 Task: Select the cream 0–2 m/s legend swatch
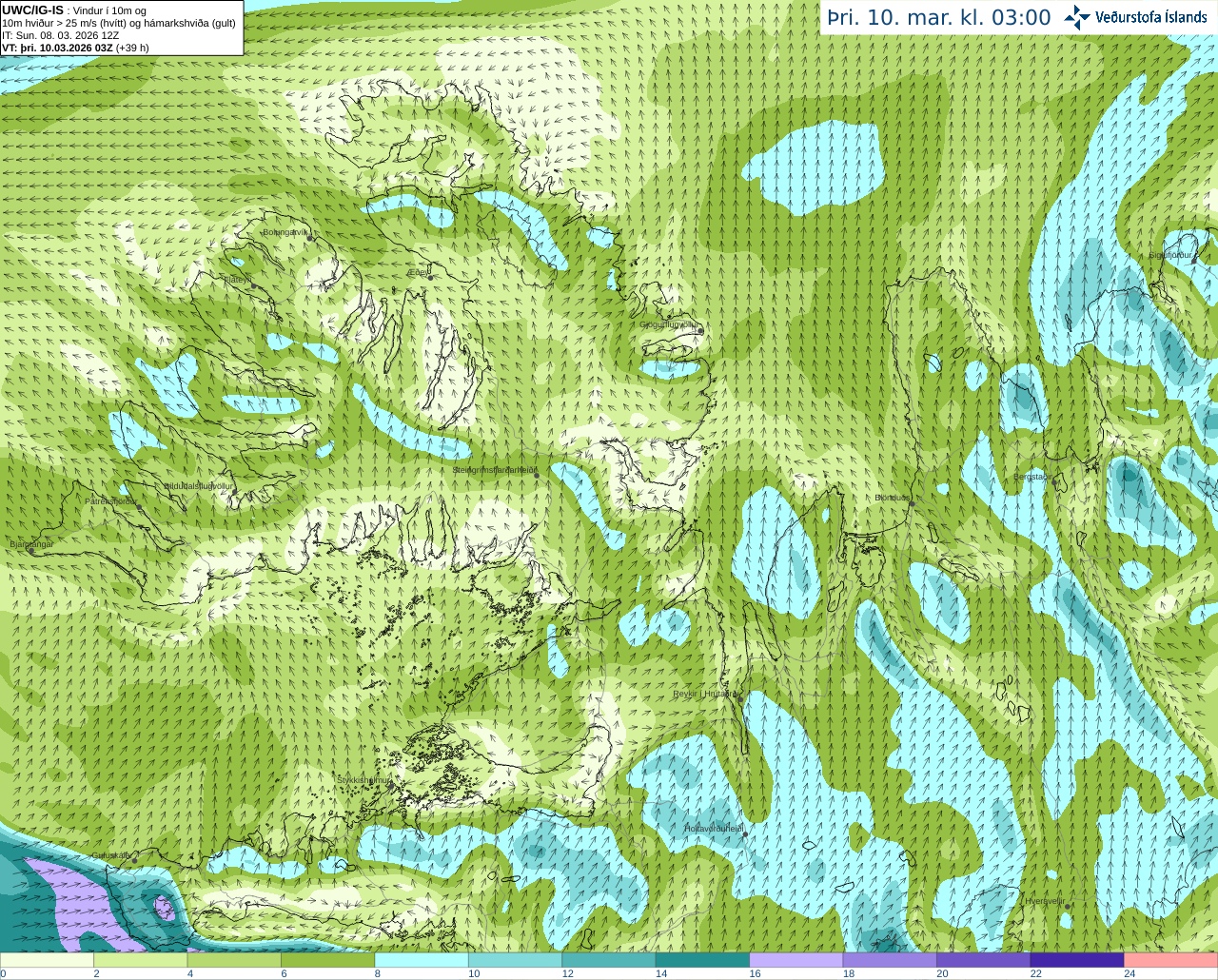click(47, 960)
